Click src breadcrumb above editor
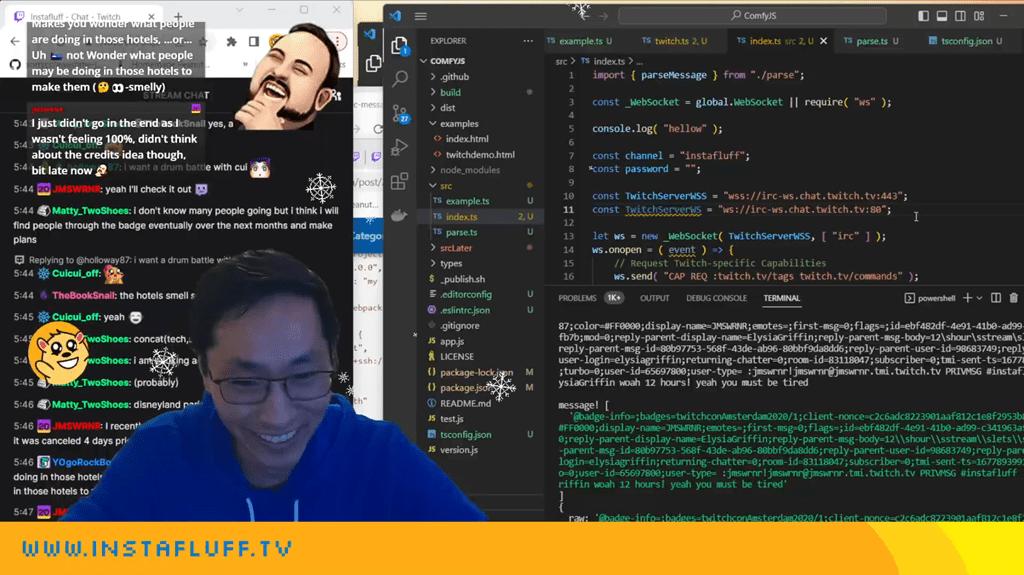 coord(561,61)
